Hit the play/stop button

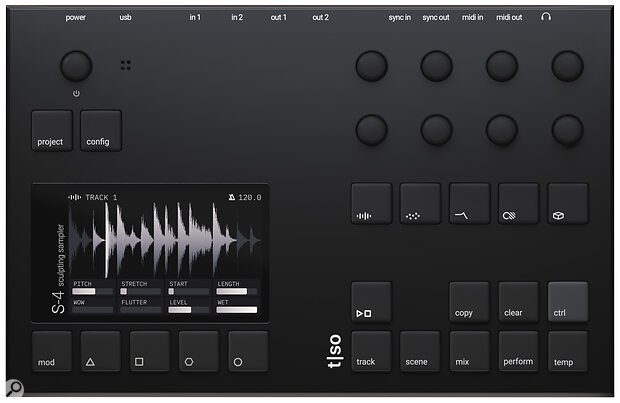(x=372, y=302)
